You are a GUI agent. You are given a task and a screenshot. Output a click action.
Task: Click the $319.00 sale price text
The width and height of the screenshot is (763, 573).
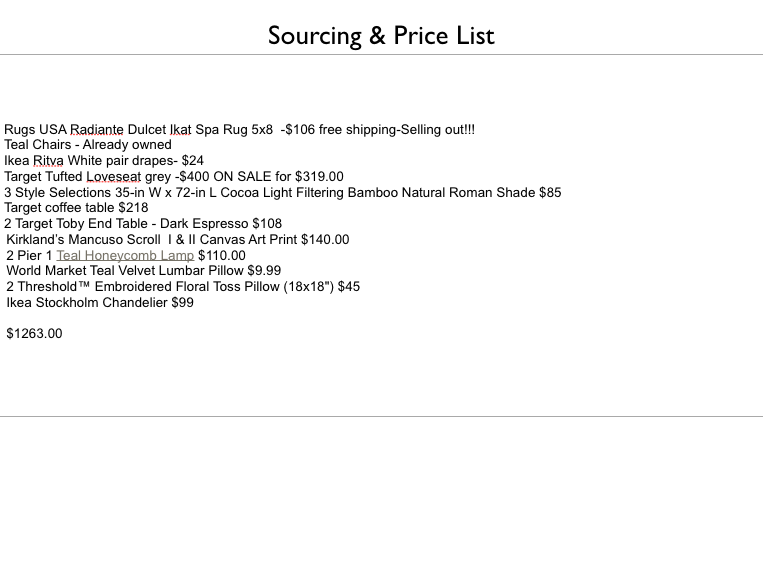tap(319, 177)
